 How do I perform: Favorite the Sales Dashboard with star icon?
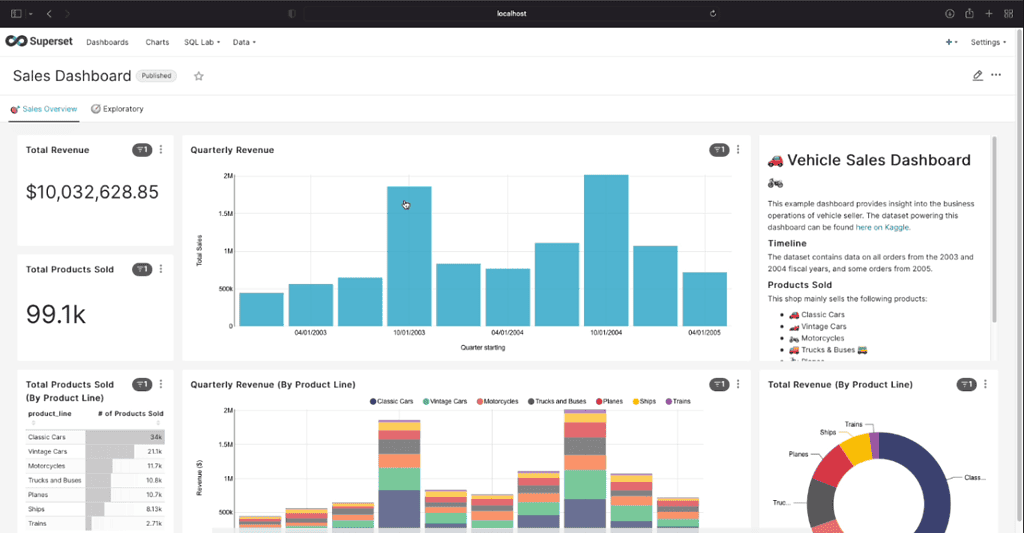click(199, 76)
